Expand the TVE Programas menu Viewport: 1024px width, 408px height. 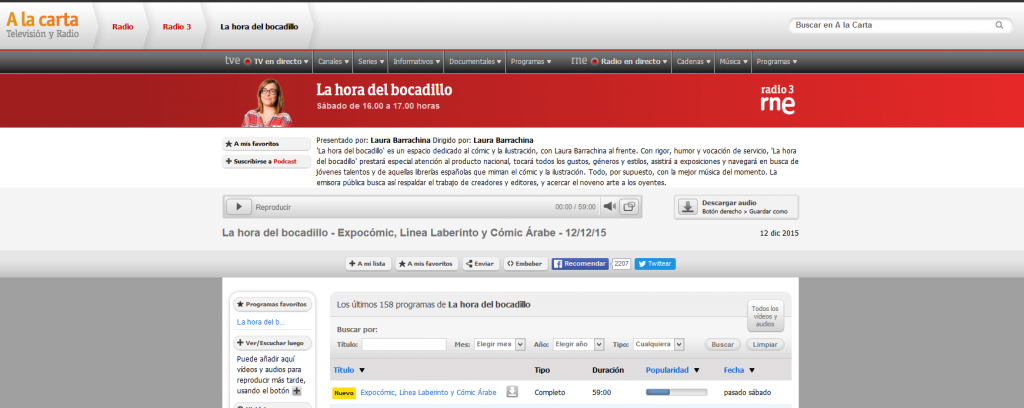[x=531, y=61]
